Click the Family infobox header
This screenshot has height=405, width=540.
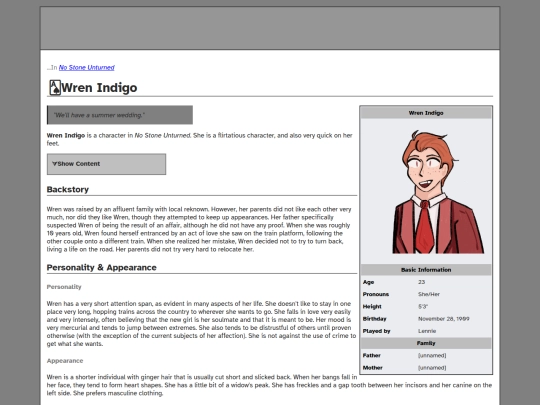point(426,343)
